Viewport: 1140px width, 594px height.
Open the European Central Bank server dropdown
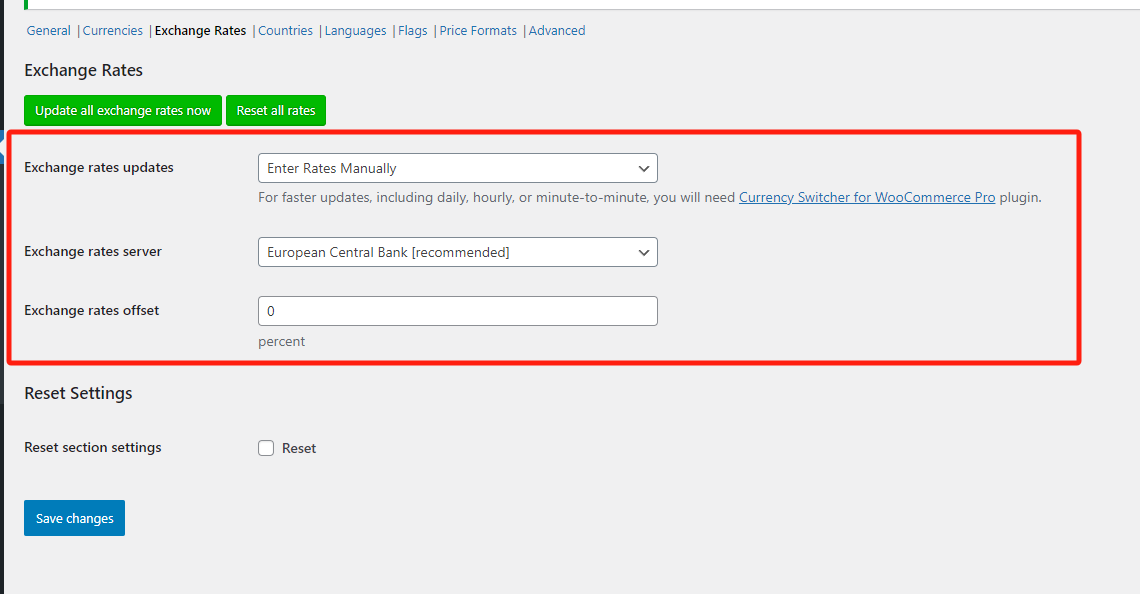pos(457,252)
